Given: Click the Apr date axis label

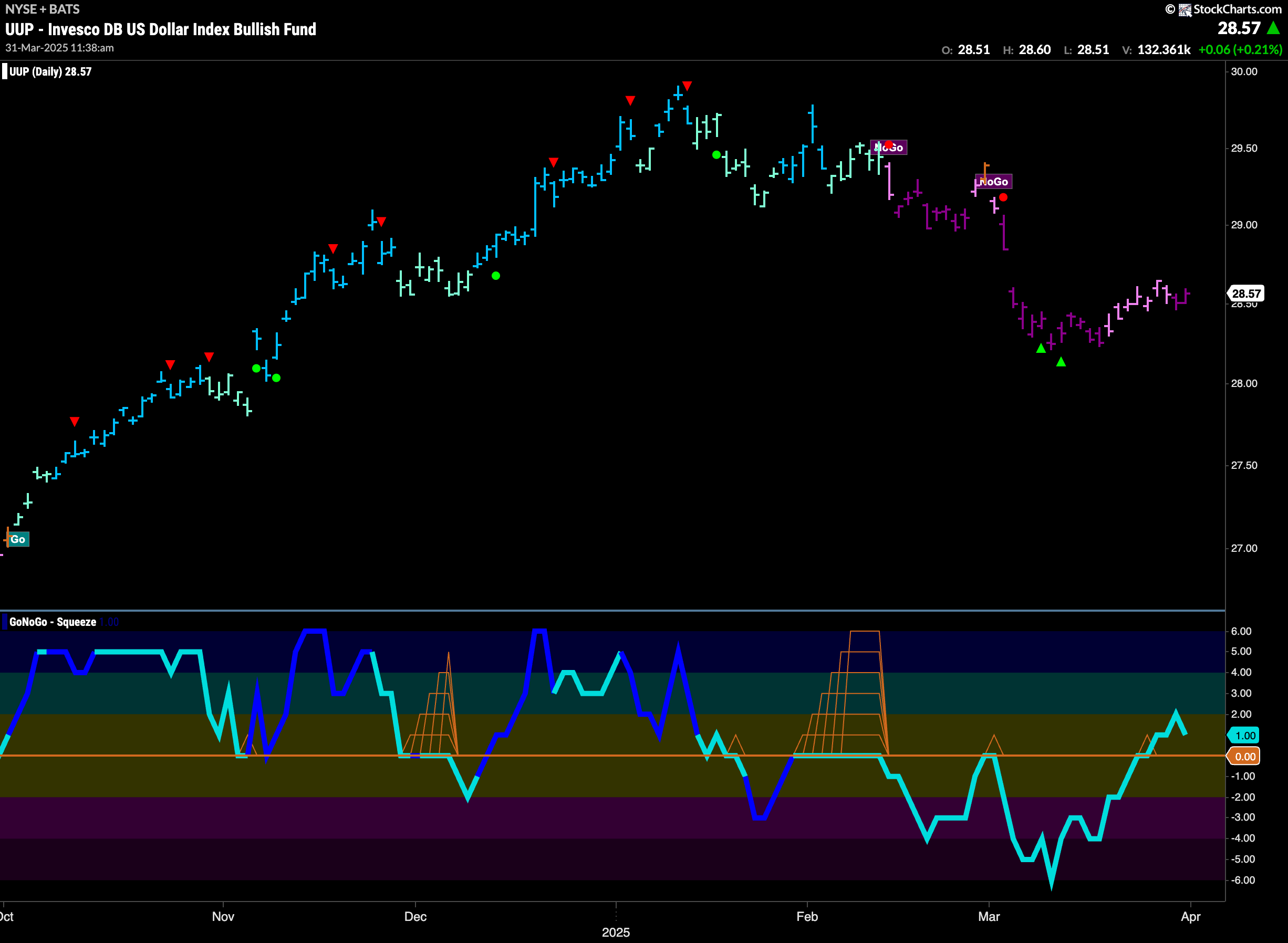Looking at the screenshot, I should 1190,916.
